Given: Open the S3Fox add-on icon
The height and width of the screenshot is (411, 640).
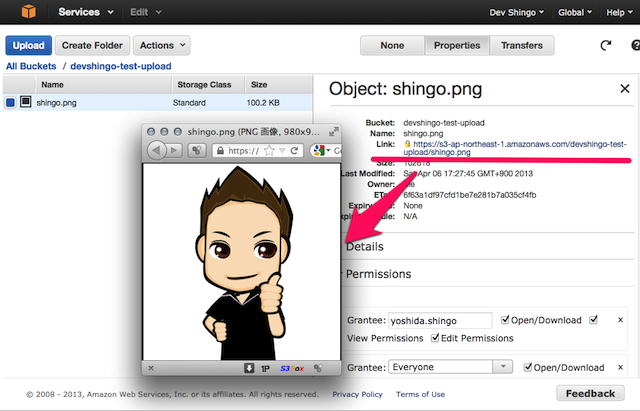Looking at the screenshot, I should 292,369.
